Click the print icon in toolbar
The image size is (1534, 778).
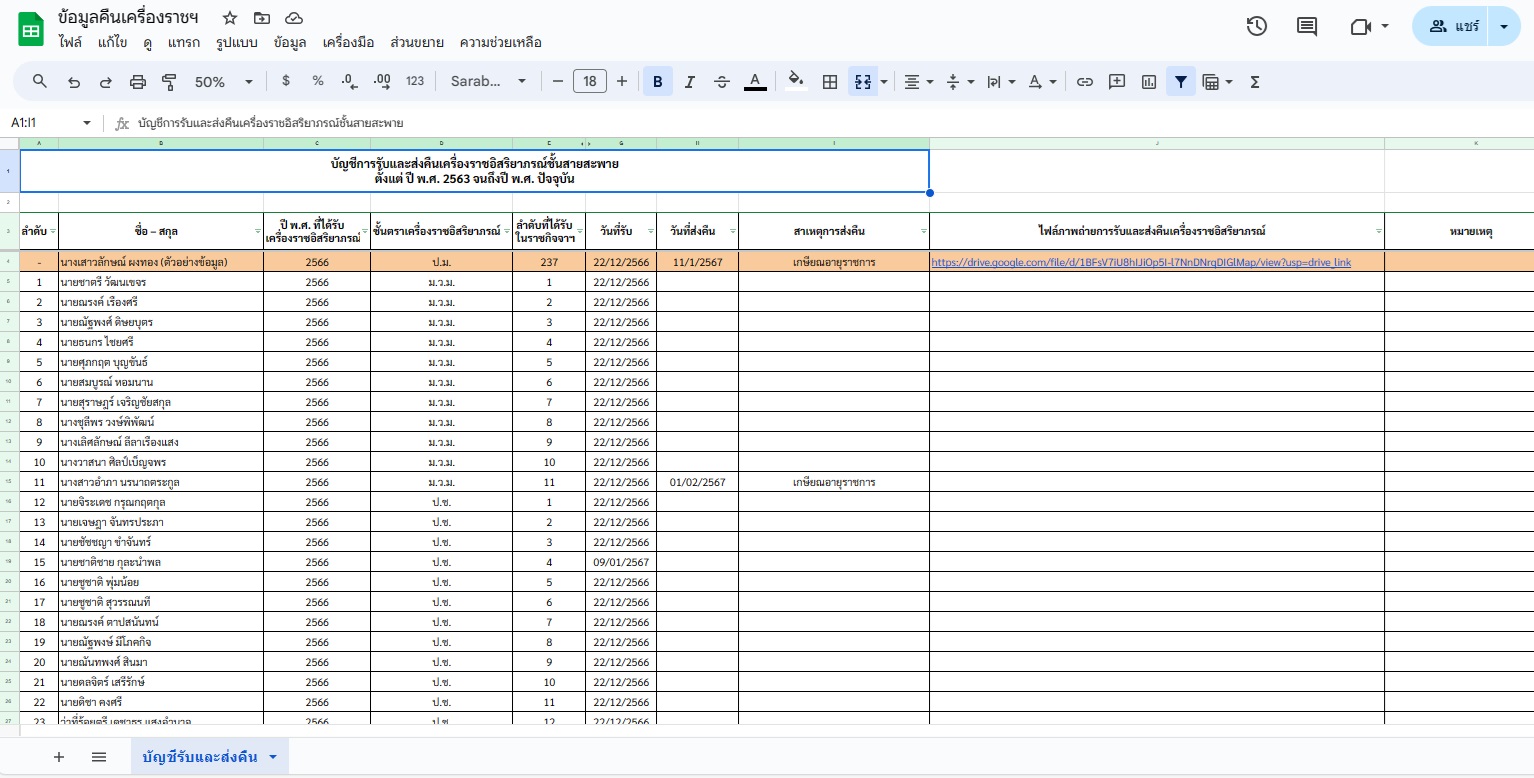click(x=138, y=82)
